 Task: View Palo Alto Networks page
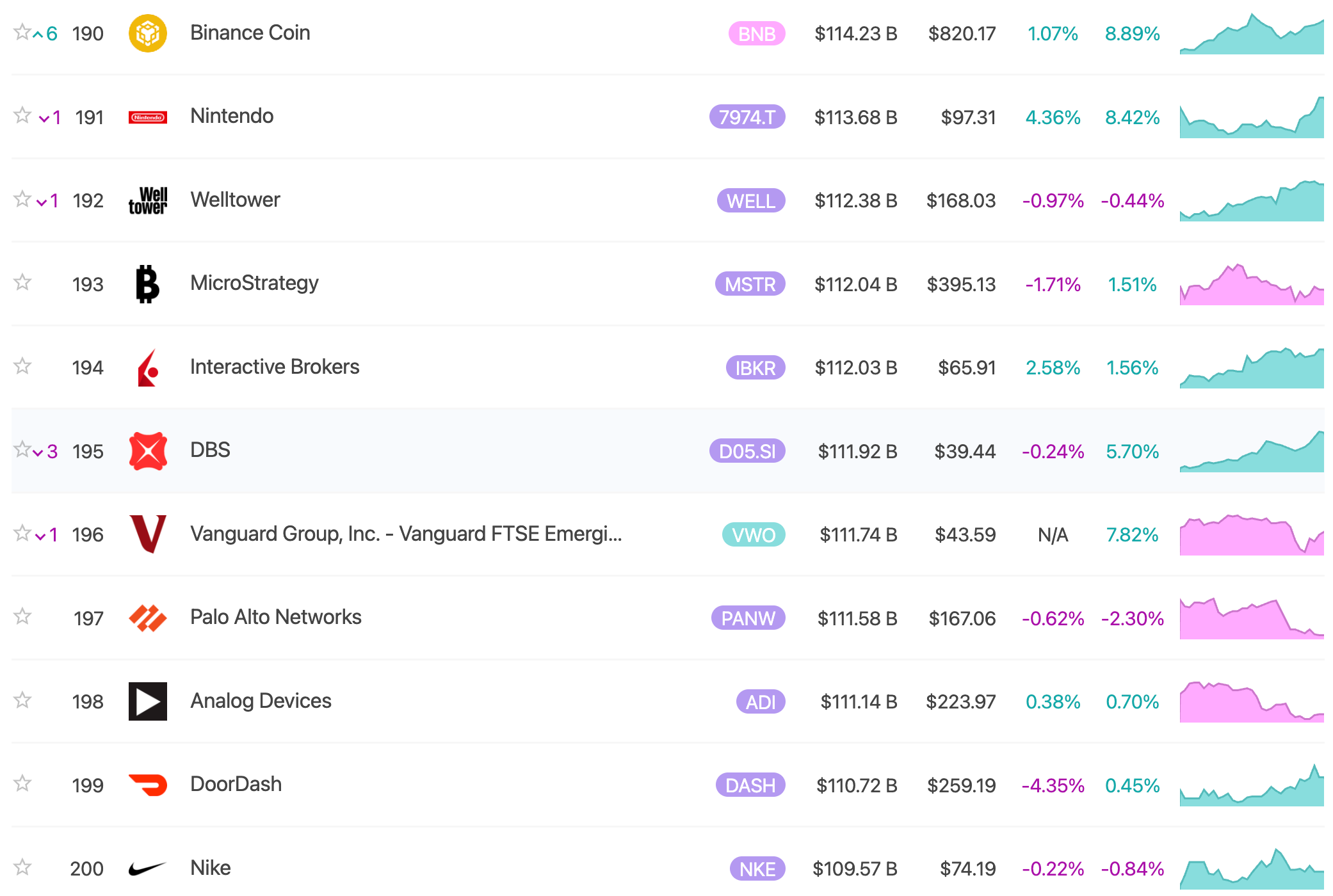276,617
